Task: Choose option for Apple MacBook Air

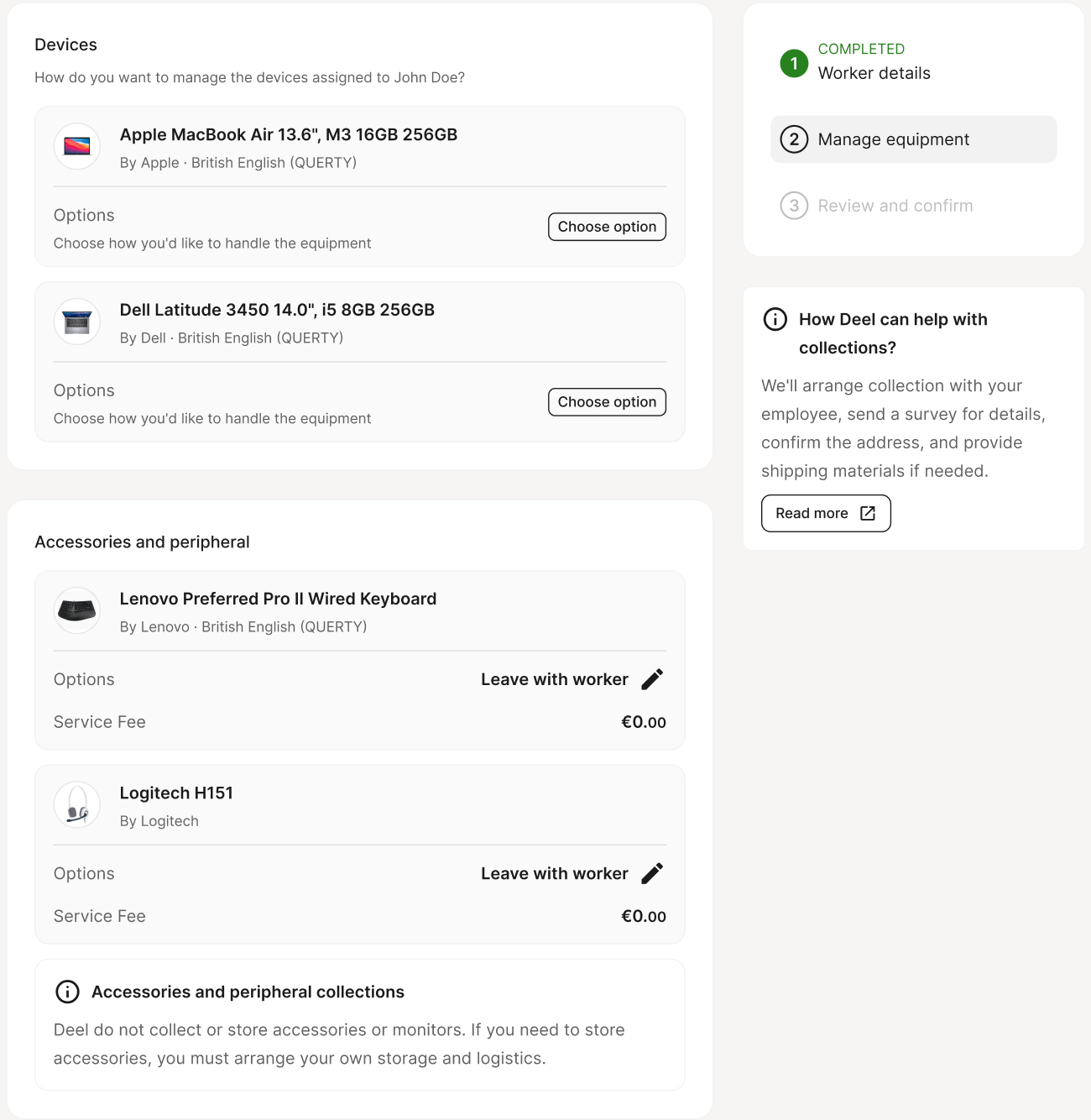Action: tap(607, 227)
